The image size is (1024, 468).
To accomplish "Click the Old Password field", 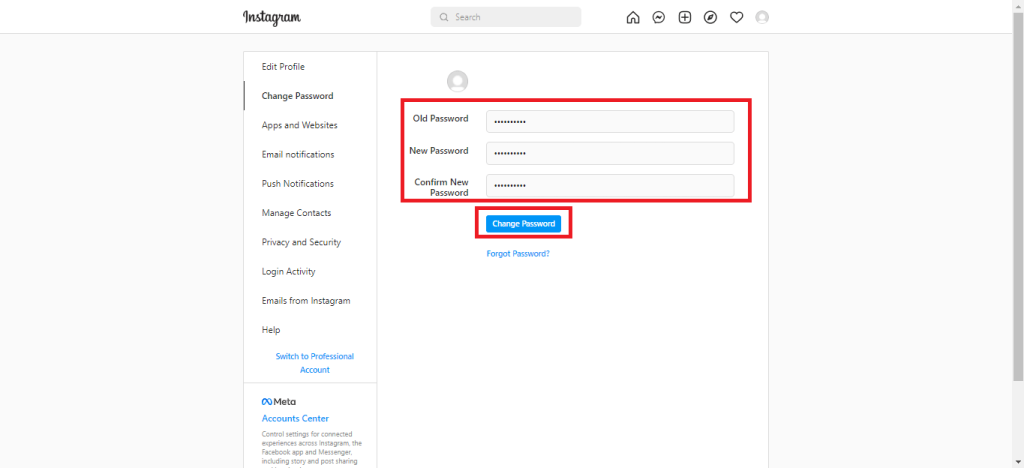I will coord(610,121).
